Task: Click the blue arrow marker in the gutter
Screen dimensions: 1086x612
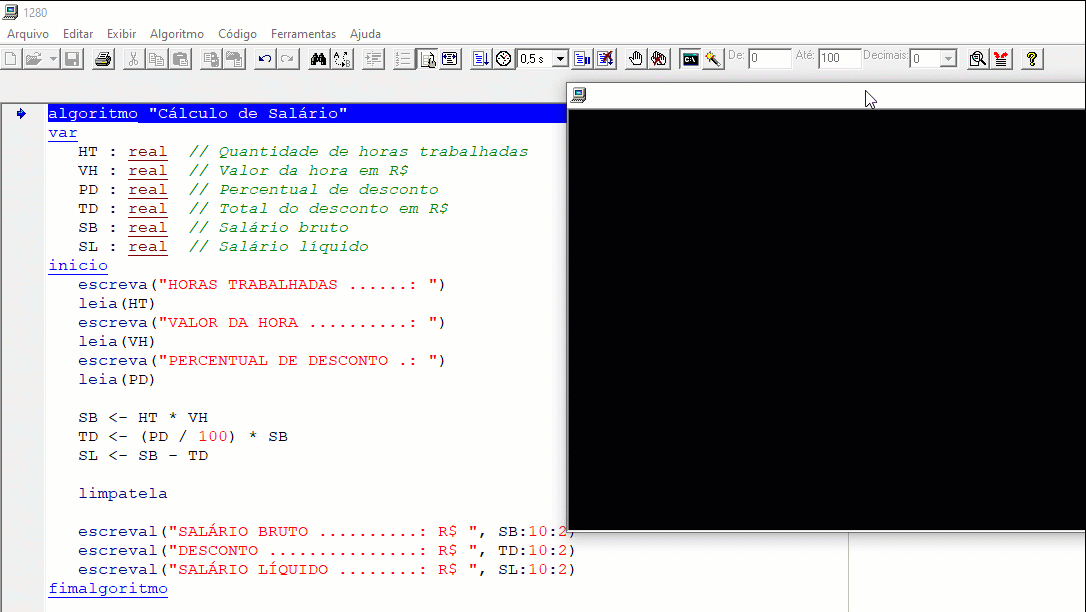Action: (x=21, y=114)
